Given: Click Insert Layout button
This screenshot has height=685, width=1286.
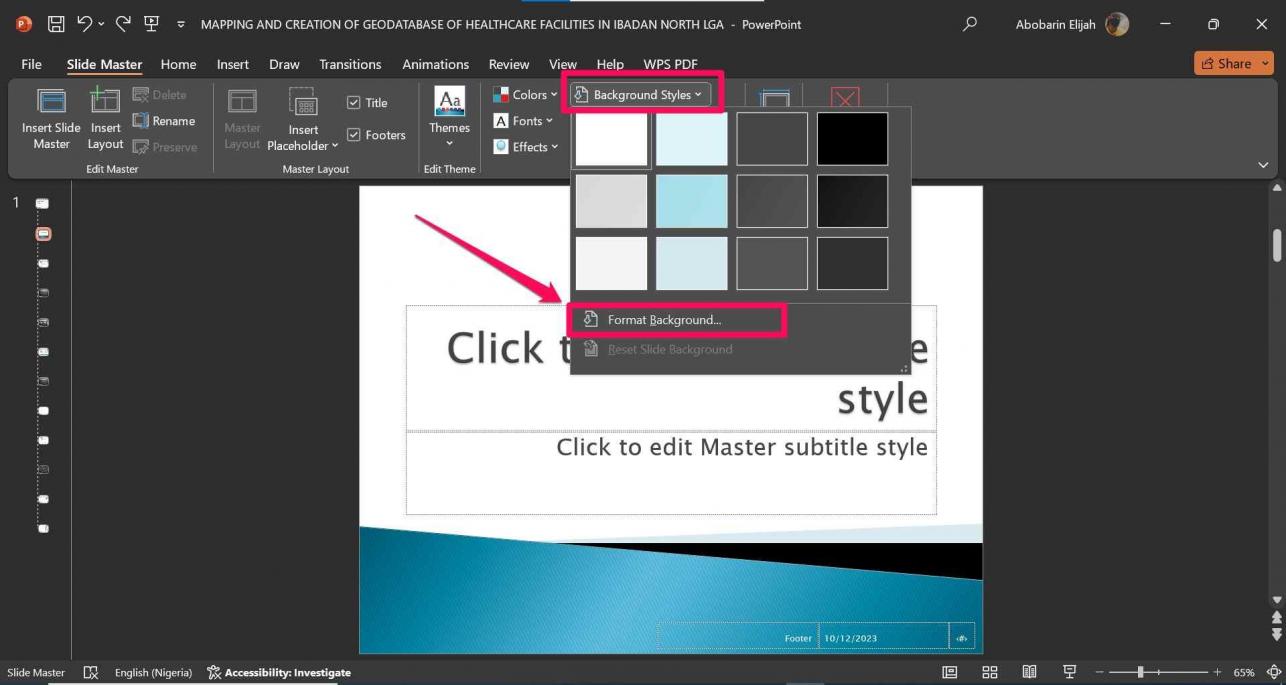Looking at the screenshot, I should coord(105,118).
